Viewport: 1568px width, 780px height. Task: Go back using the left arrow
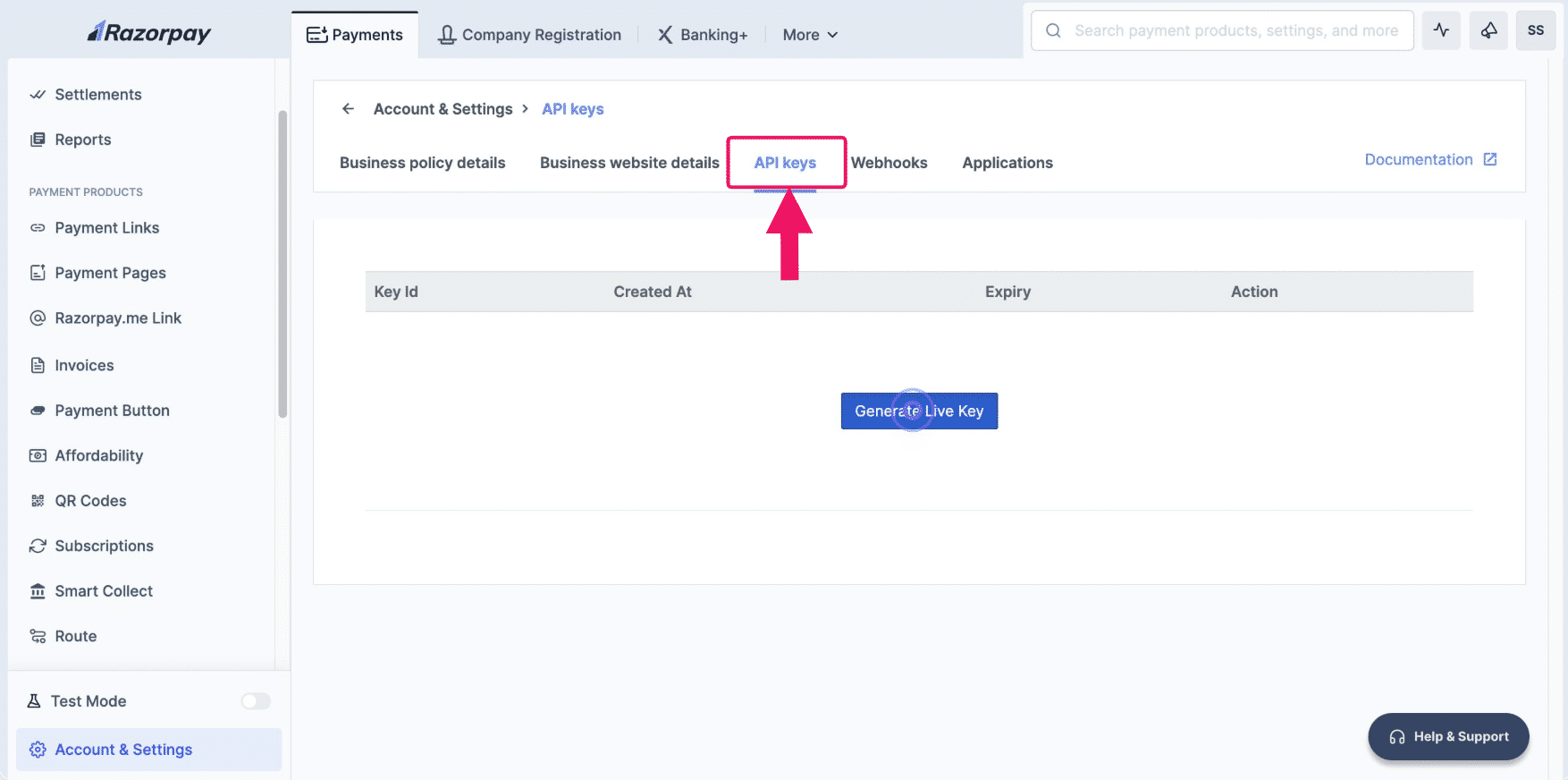point(349,109)
